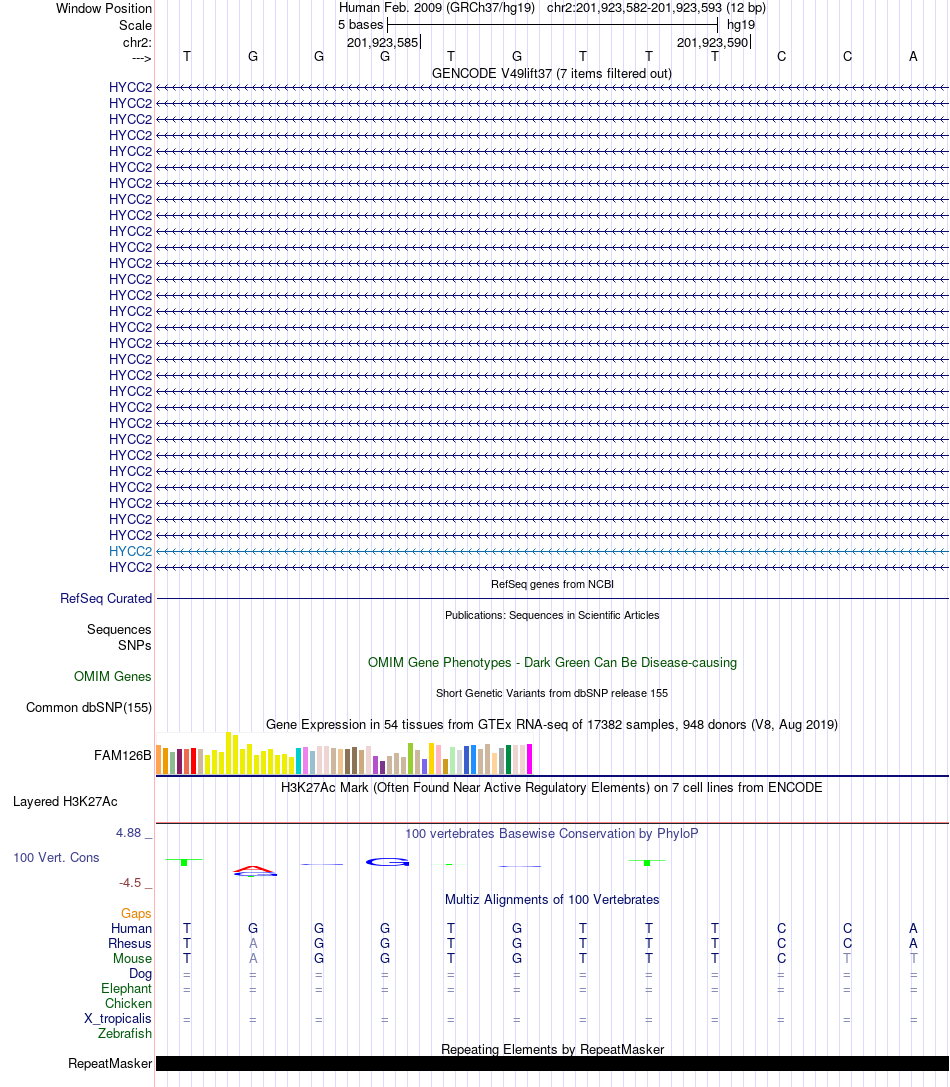The height and width of the screenshot is (1087, 950).
Task: Click the chr2:201,923,582-201,923,593 (12 bp) position text
Action: coord(656,8)
